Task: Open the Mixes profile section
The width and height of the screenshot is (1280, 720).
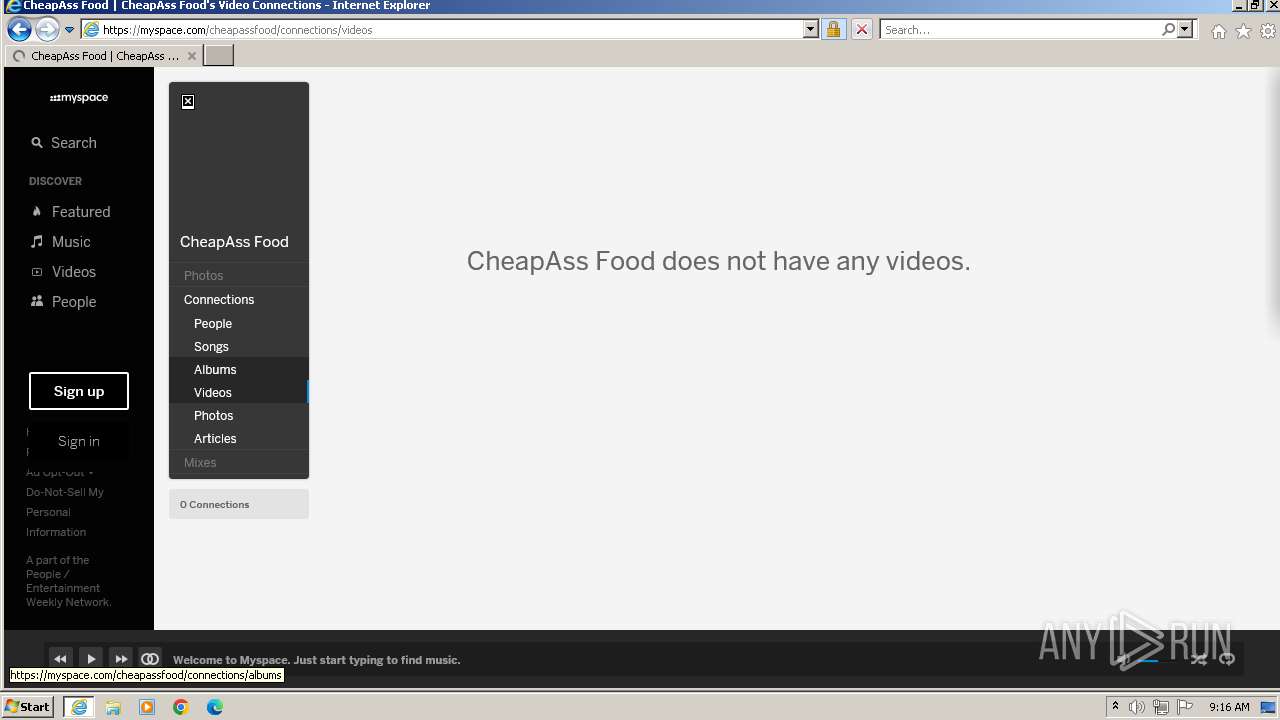Action: pyautogui.click(x=200, y=463)
